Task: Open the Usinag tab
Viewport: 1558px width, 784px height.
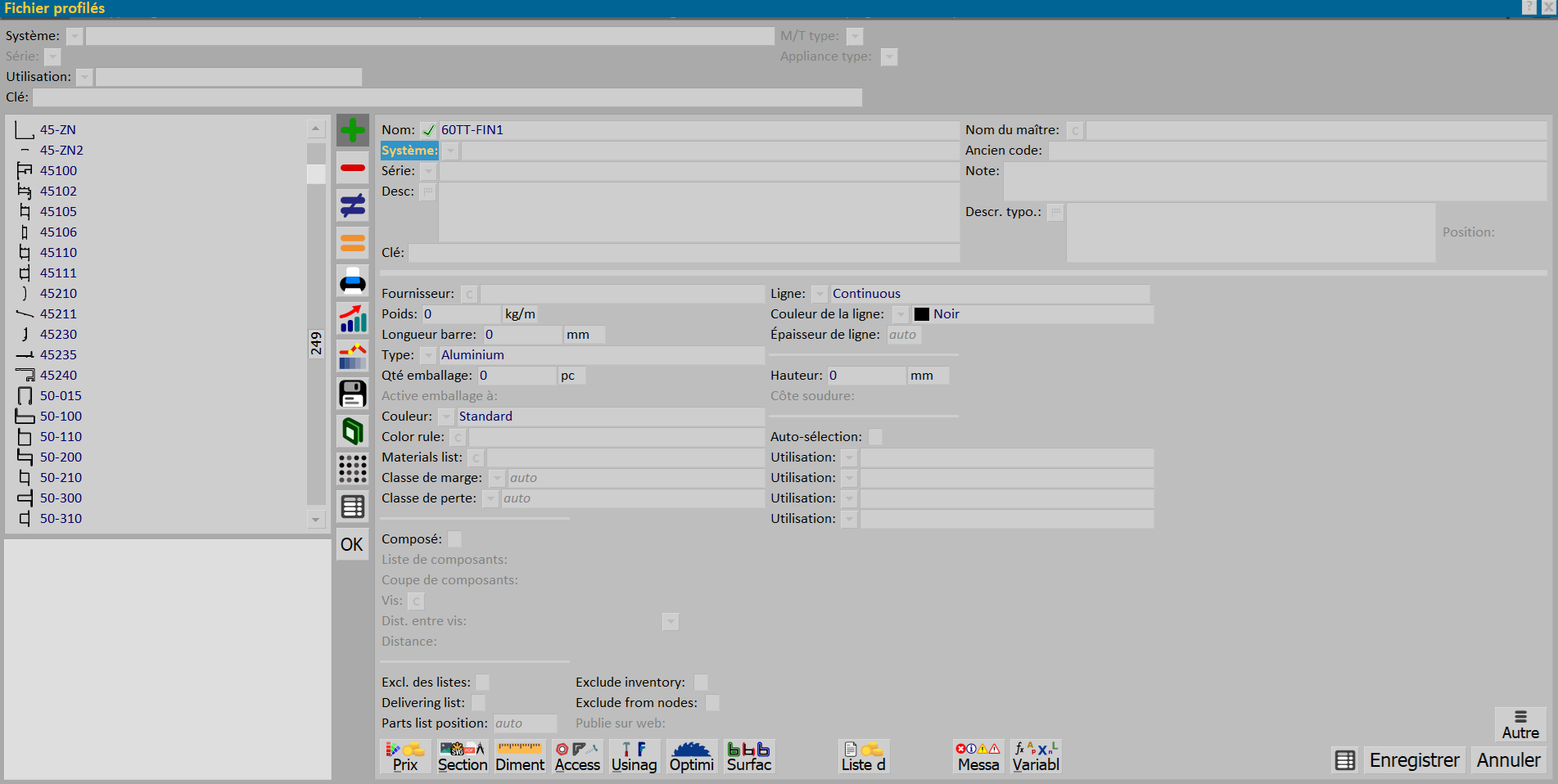Action: 634,757
